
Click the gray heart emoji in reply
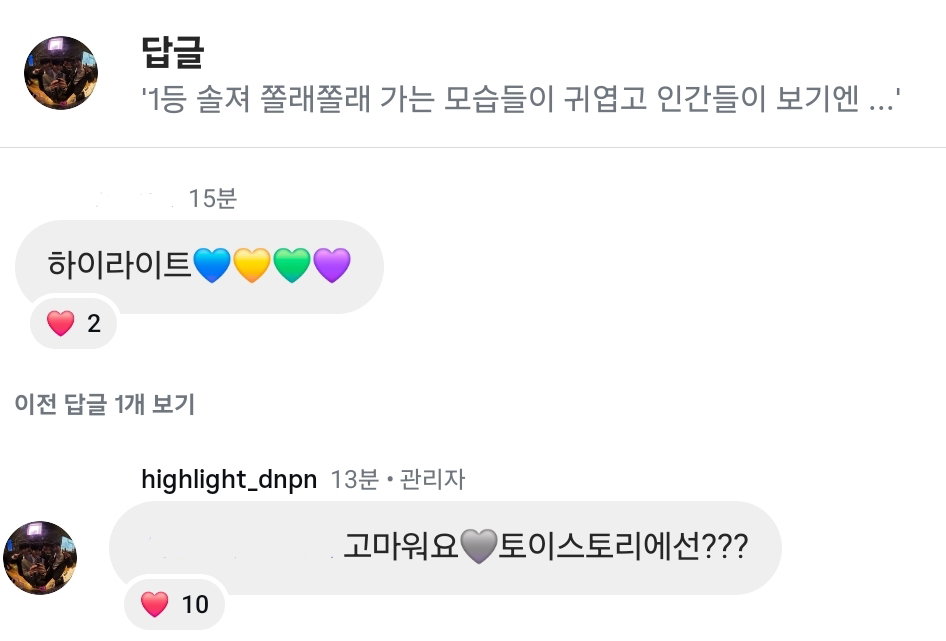point(478,546)
